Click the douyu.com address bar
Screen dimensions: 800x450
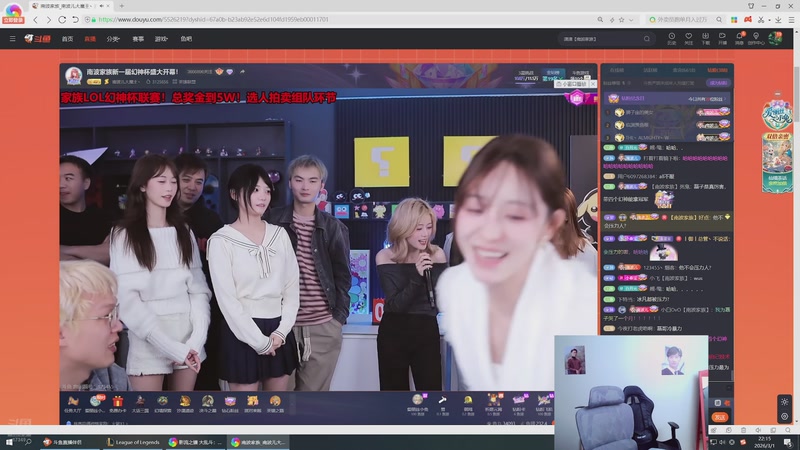tap(337, 20)
